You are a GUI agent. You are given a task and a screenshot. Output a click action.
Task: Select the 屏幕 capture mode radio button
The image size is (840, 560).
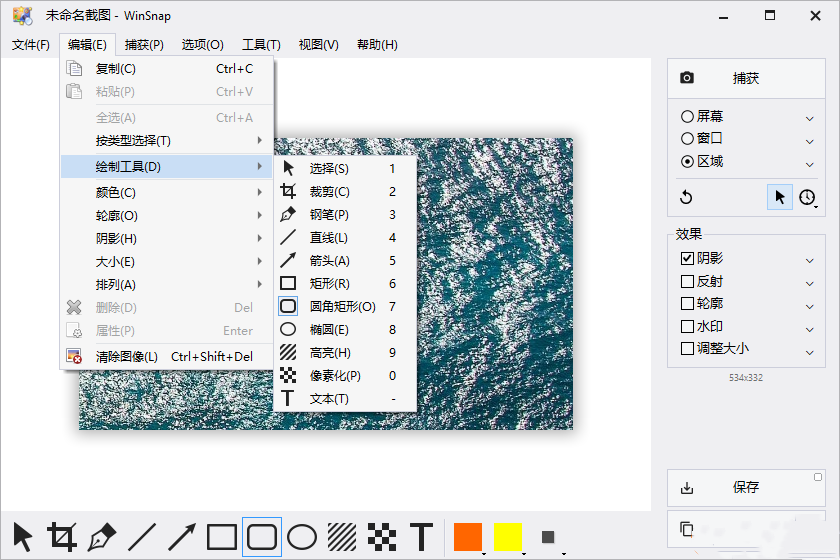(687, 116)
